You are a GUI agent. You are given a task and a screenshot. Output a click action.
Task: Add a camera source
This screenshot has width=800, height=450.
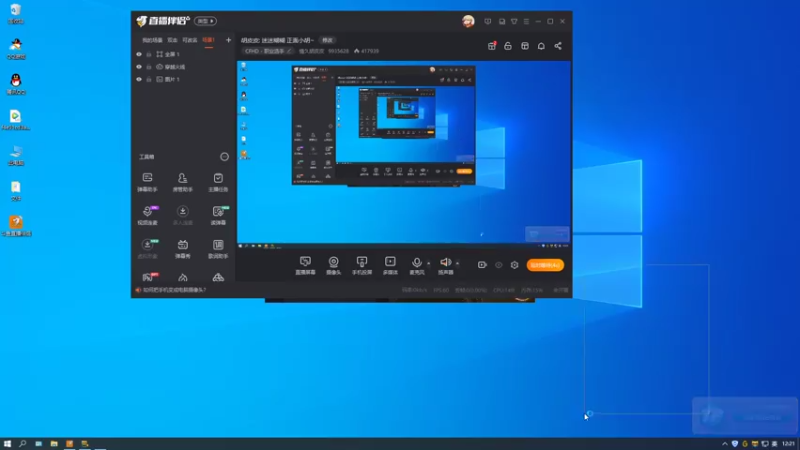coord(333,265)
